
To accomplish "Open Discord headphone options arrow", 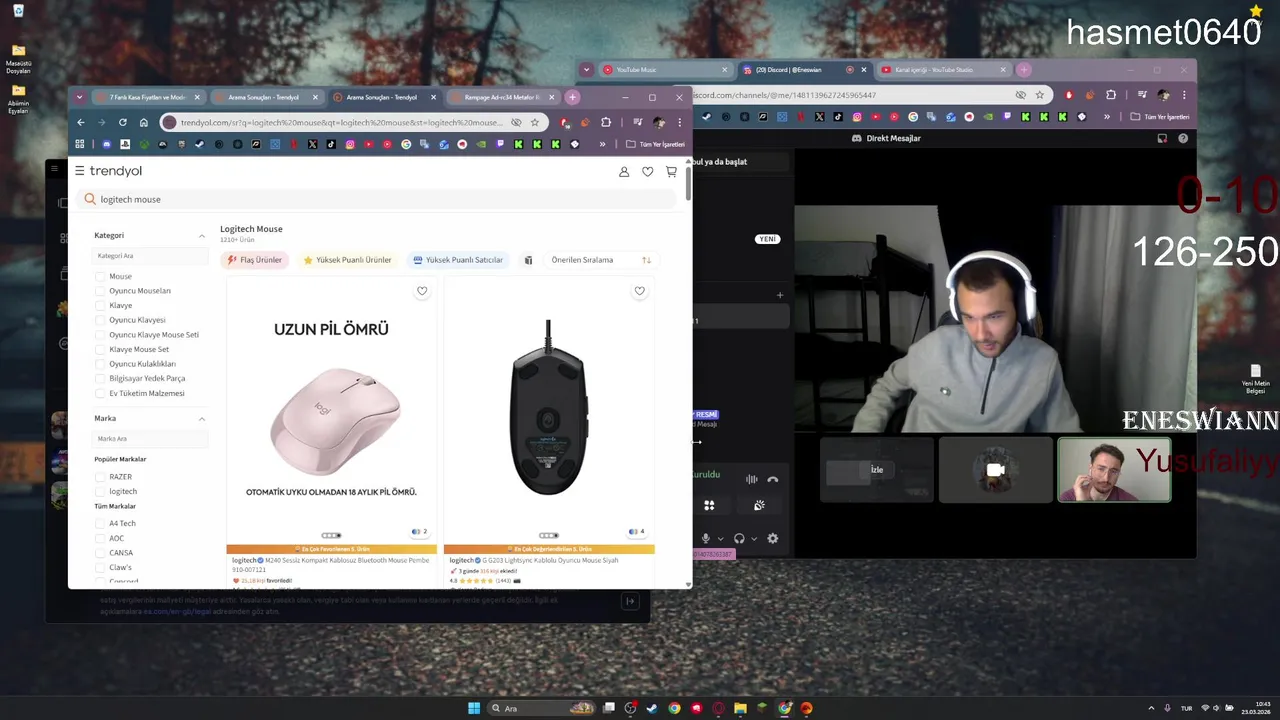I will coord(754,538).
